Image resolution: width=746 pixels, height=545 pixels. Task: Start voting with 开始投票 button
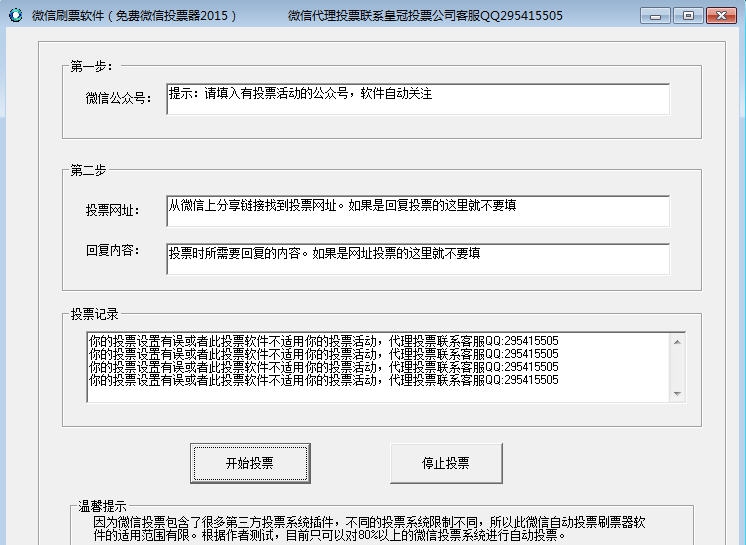[x=250, y=463]
